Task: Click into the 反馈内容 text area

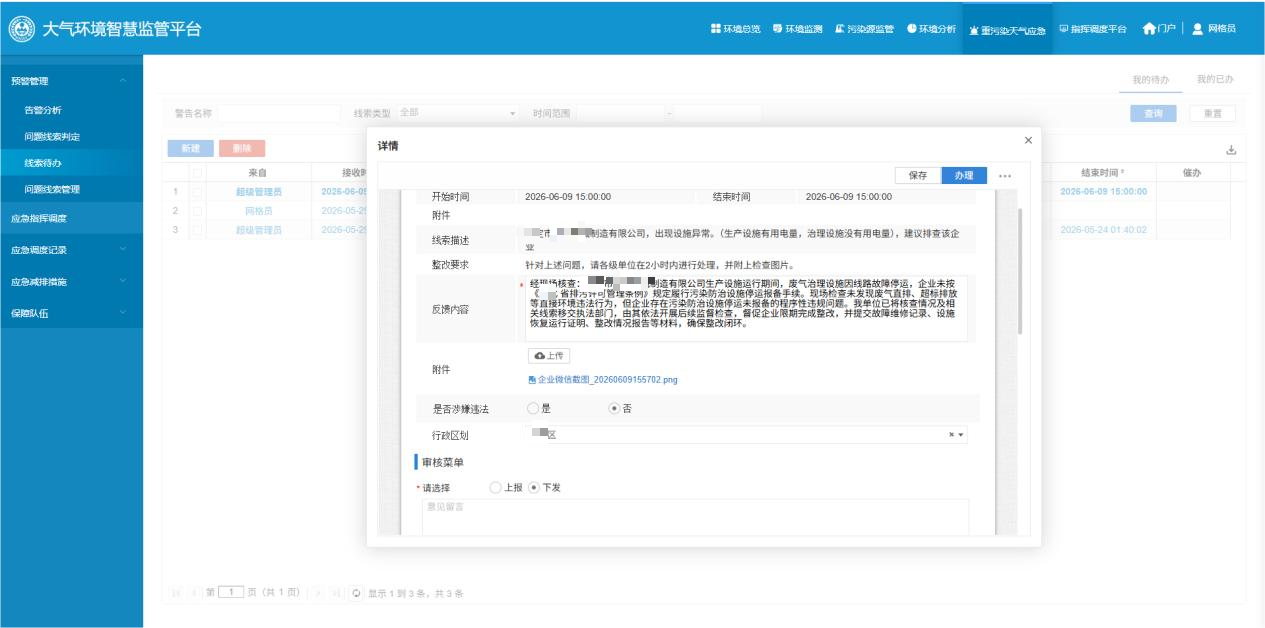Action: [747, 309]
